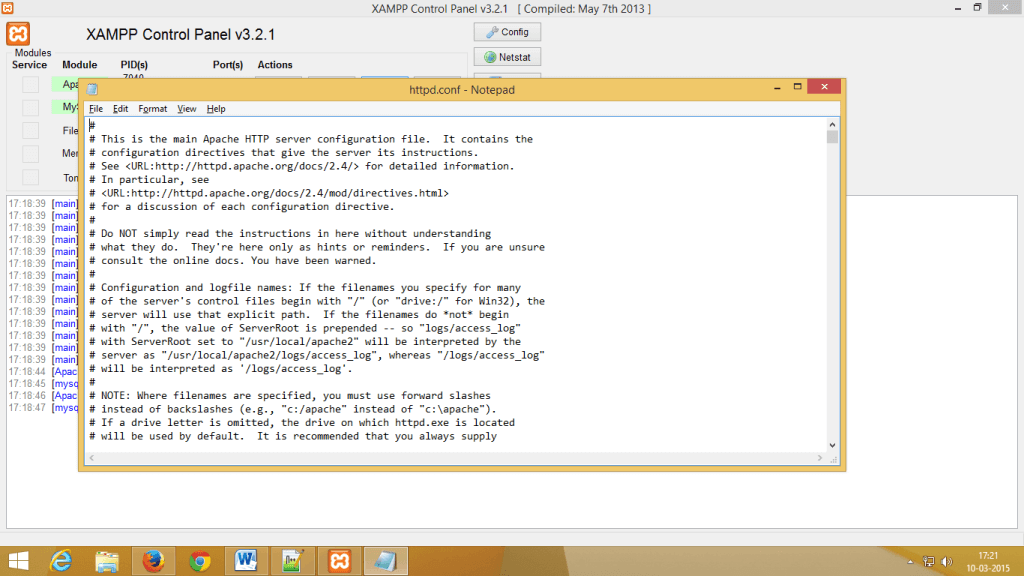Click Notepad horizontal scrollbar left arrow
Screen dimensions: 1024x576
click(x=91, y=458)
